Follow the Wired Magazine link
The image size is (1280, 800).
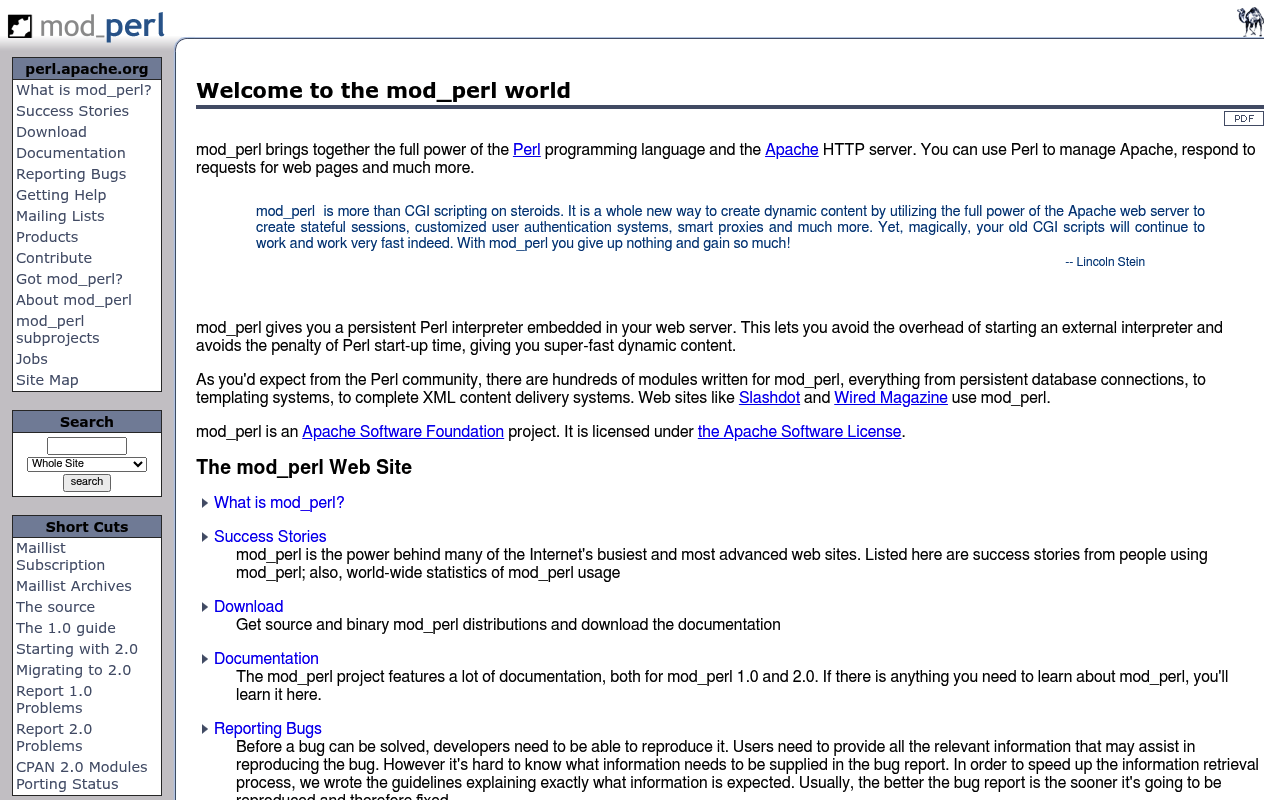[x=891, y=398]
